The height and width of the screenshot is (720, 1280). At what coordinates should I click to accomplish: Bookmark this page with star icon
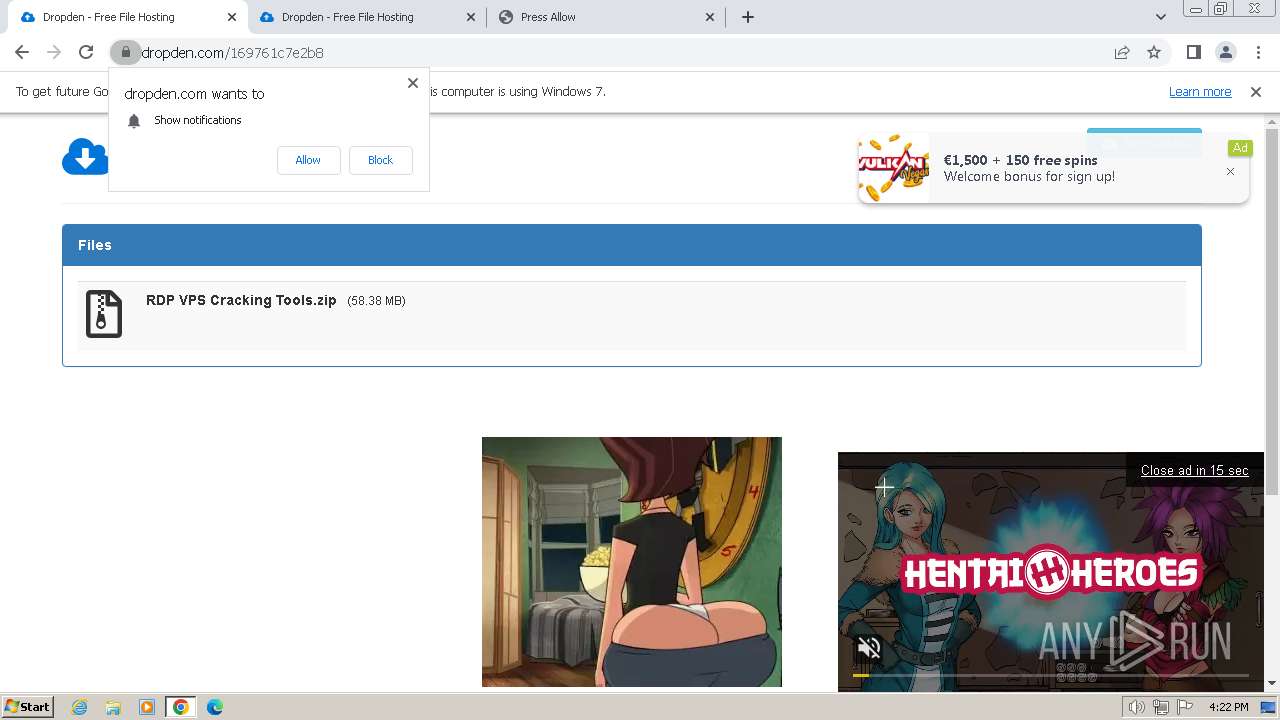click(1154, 52)
